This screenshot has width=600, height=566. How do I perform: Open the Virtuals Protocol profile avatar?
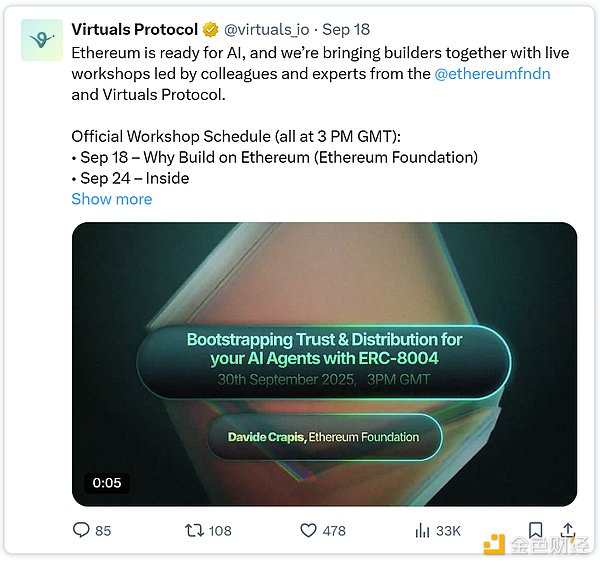41,40
